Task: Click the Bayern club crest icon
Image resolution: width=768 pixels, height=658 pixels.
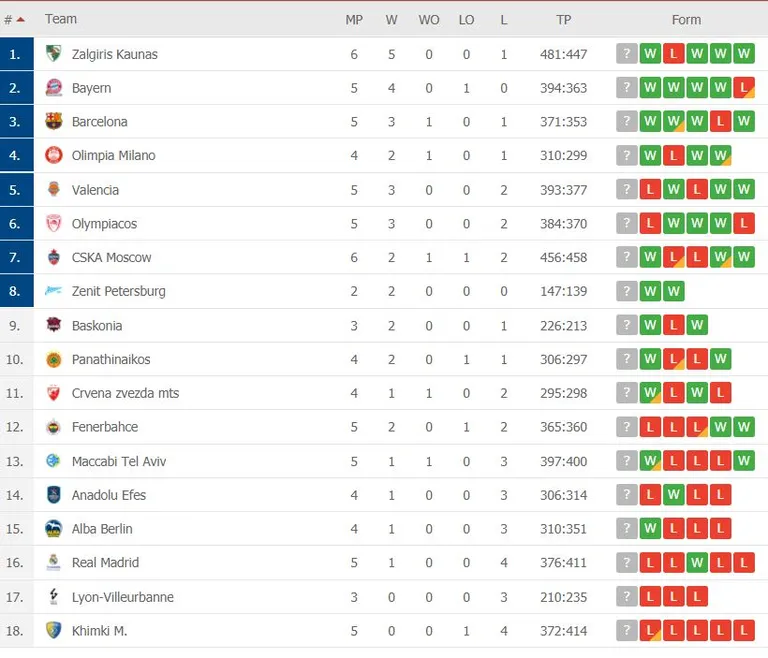Action: pos(53,88)
